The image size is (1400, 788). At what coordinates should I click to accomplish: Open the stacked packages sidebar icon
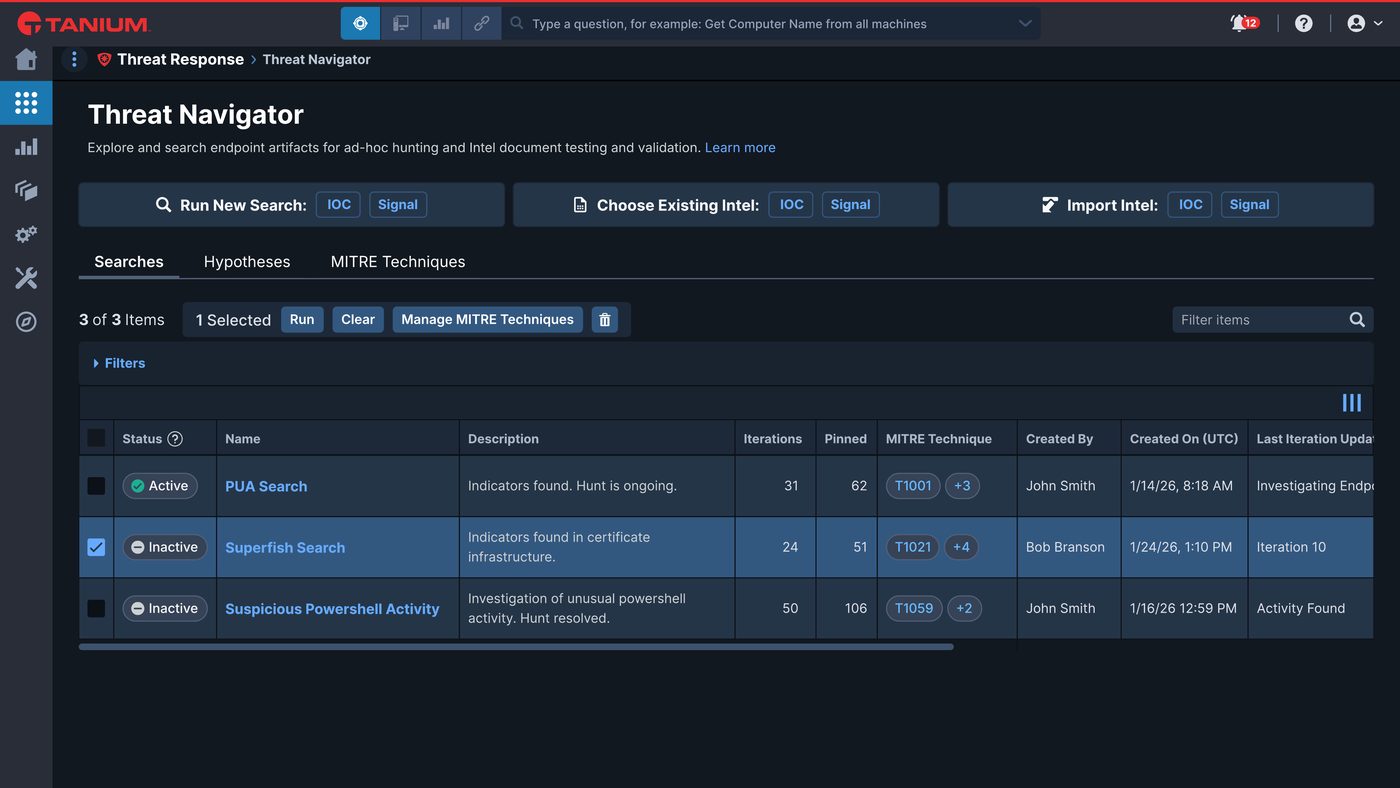tap(26, 190)
